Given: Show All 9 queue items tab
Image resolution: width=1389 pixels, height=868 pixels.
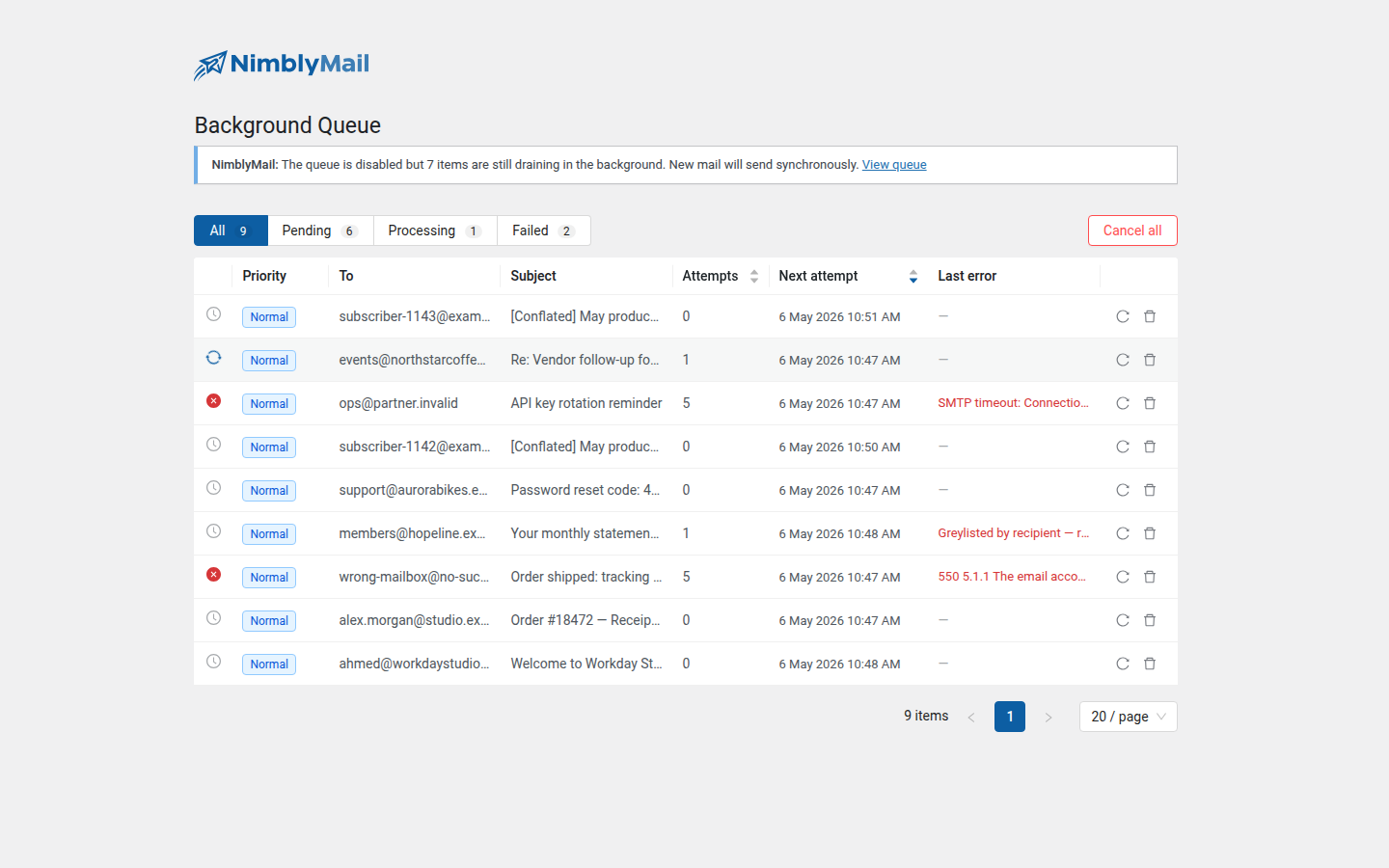Looking at the screenshot, I should click(x=231, y=231).
